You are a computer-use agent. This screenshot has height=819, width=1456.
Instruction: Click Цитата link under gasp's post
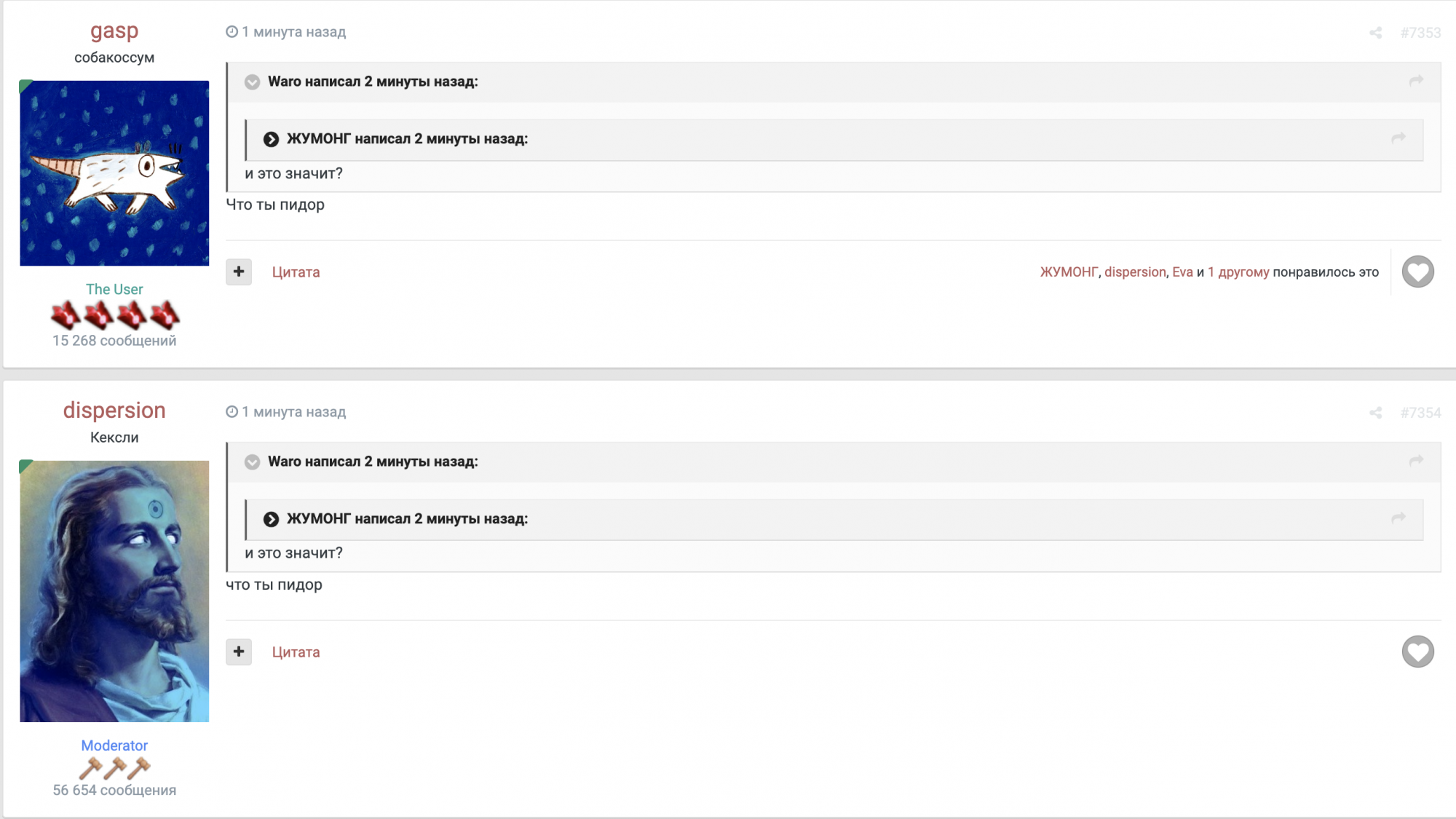click(x=296, y=272)
